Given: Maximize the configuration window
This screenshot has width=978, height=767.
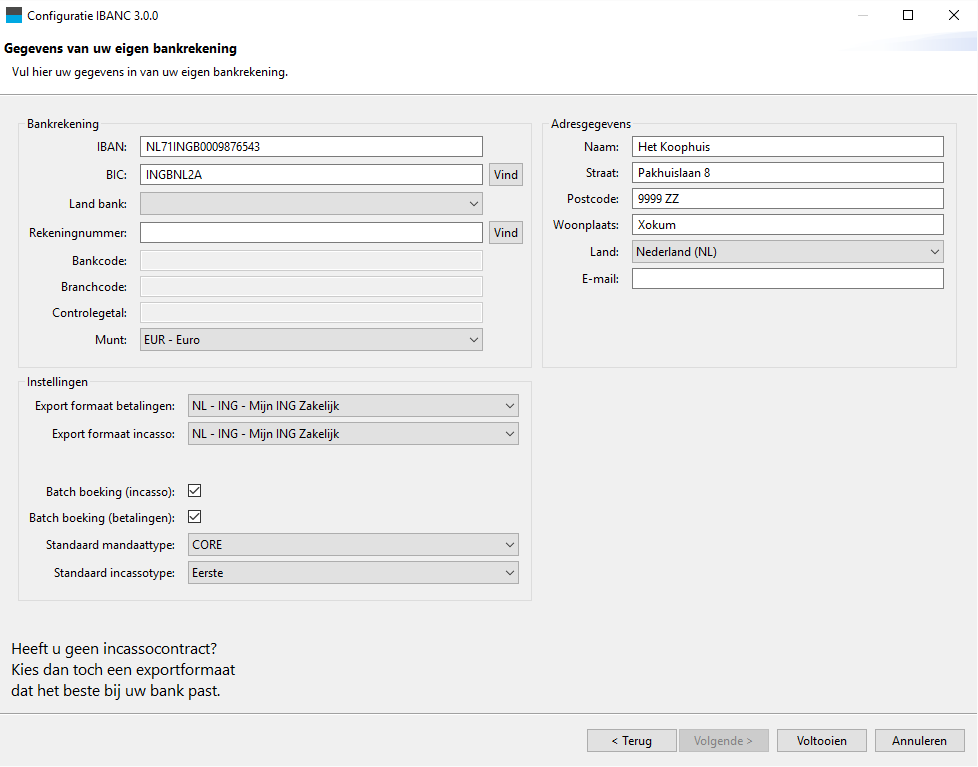Looking at the screenshot, I should (x=908, y=16).
